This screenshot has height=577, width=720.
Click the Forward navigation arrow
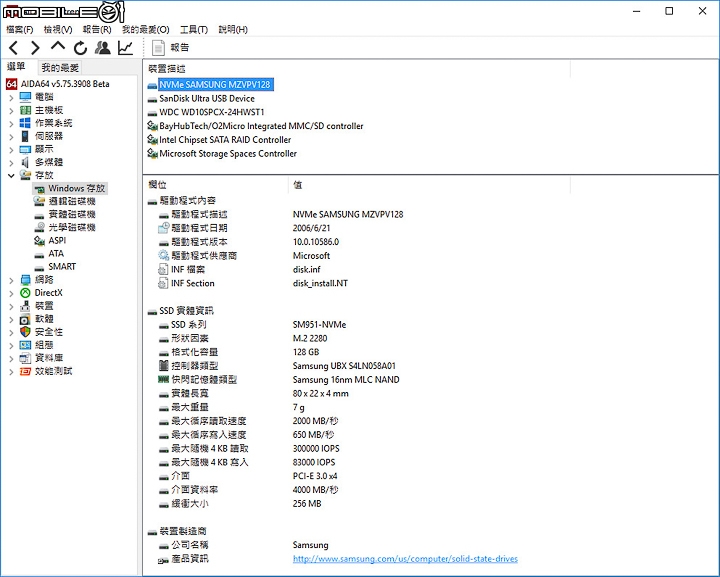tap(35, 48)
